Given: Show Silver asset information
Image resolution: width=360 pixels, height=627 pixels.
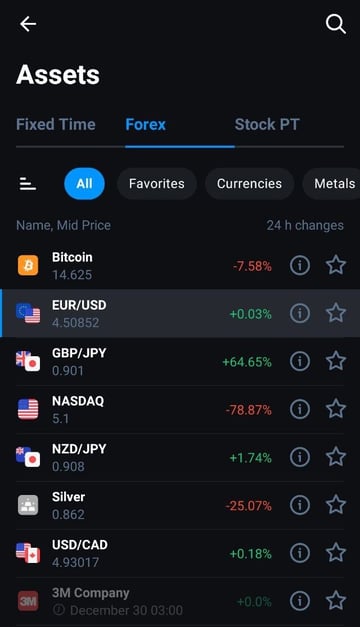Looking at the screenshot, I should [x=300, y=505].
